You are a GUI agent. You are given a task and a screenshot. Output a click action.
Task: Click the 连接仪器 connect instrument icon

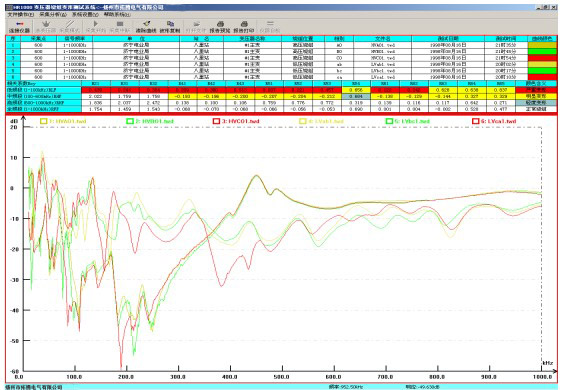click(x=19, y=27)
